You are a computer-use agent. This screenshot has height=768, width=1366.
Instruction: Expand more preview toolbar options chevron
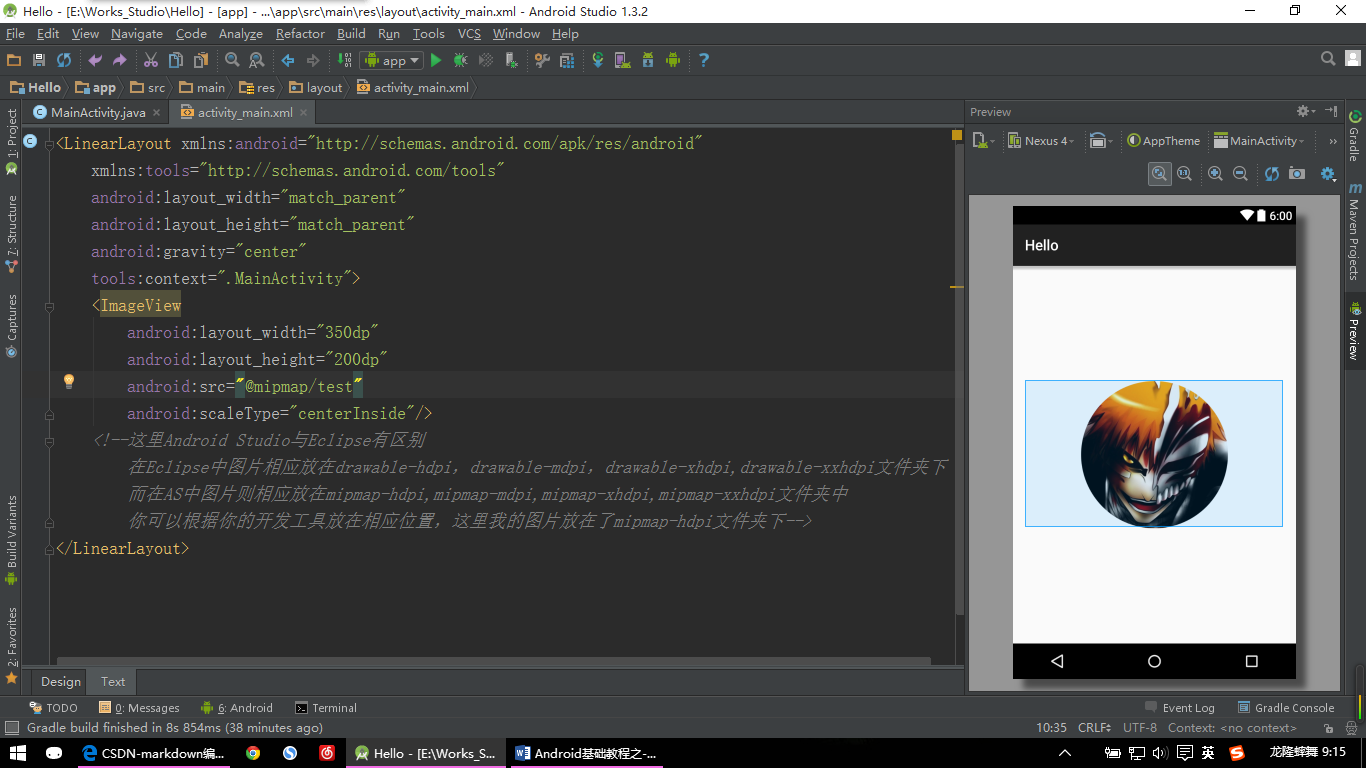coord(1333,141)
